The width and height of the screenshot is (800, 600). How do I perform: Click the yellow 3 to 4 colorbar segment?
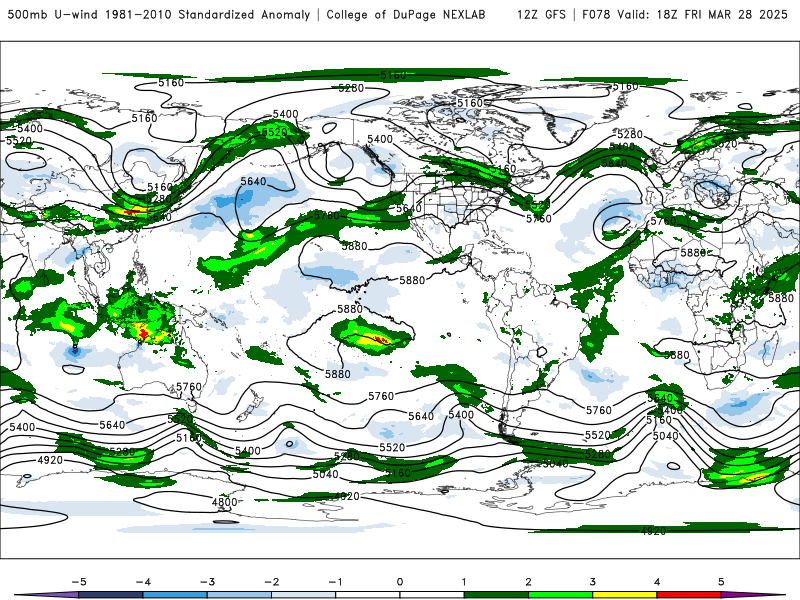pos(624,595)
